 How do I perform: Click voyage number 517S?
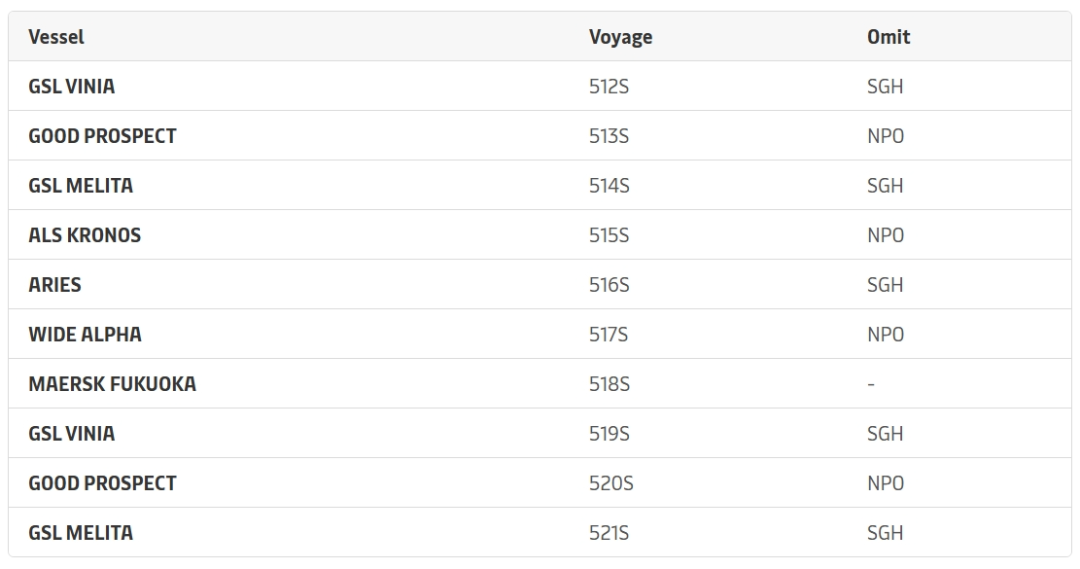click(608, 334)
